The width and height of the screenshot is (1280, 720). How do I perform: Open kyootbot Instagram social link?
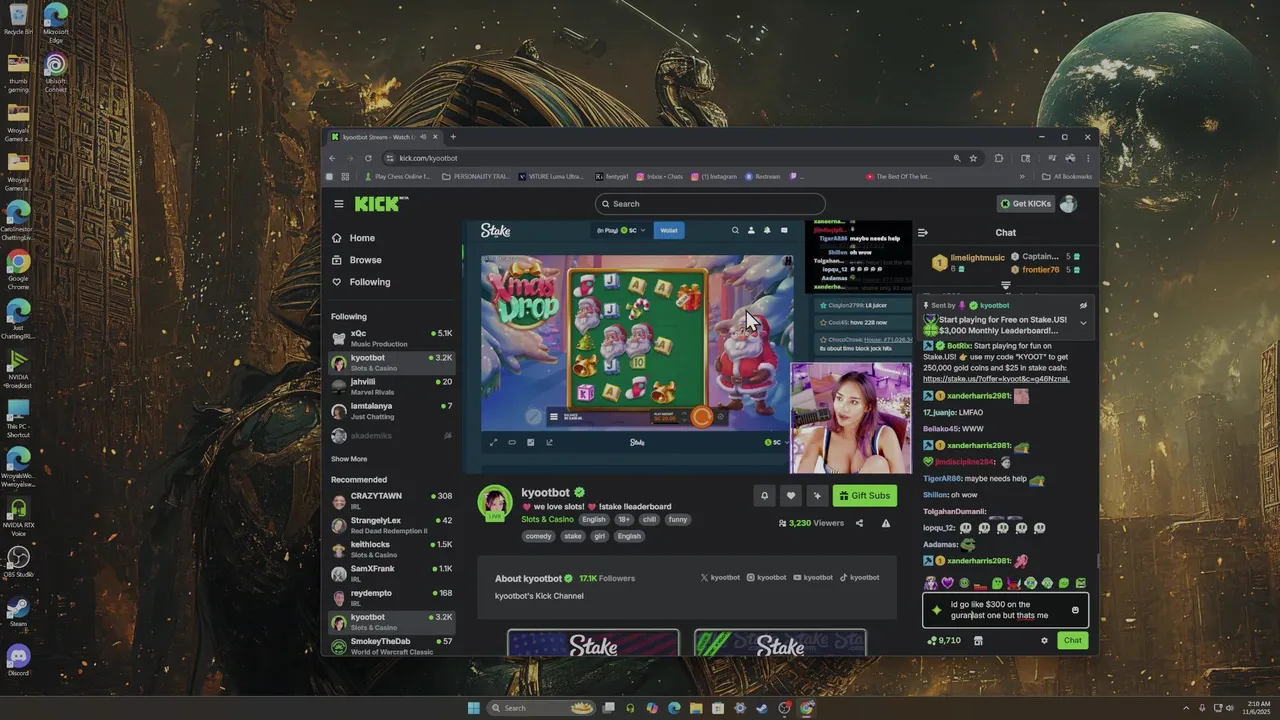(x=766, y=578)
